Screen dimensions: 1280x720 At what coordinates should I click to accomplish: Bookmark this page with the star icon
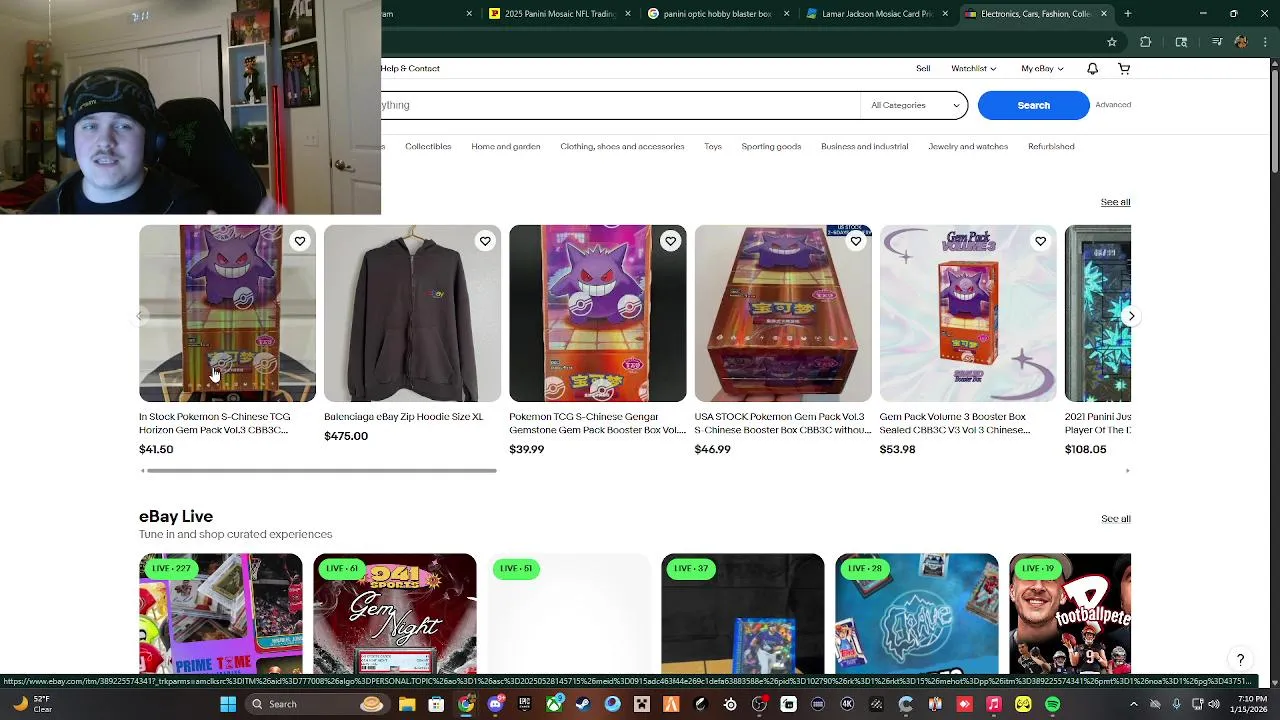pyautogui.click(x=1111, y=42)
